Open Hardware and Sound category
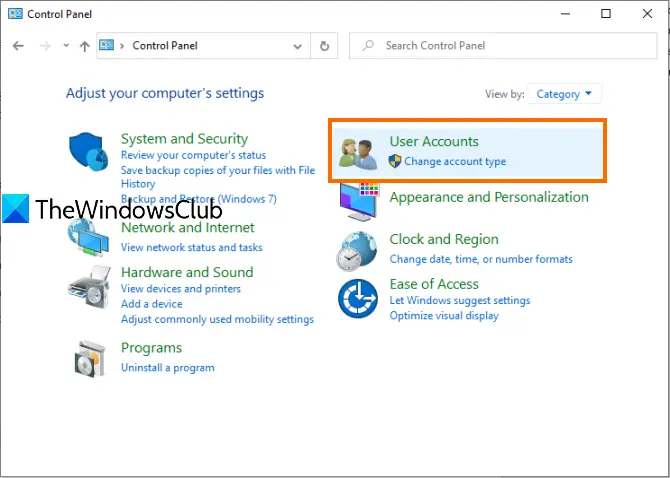The width and height of the screenshot is (670, 478). (187, 273)
